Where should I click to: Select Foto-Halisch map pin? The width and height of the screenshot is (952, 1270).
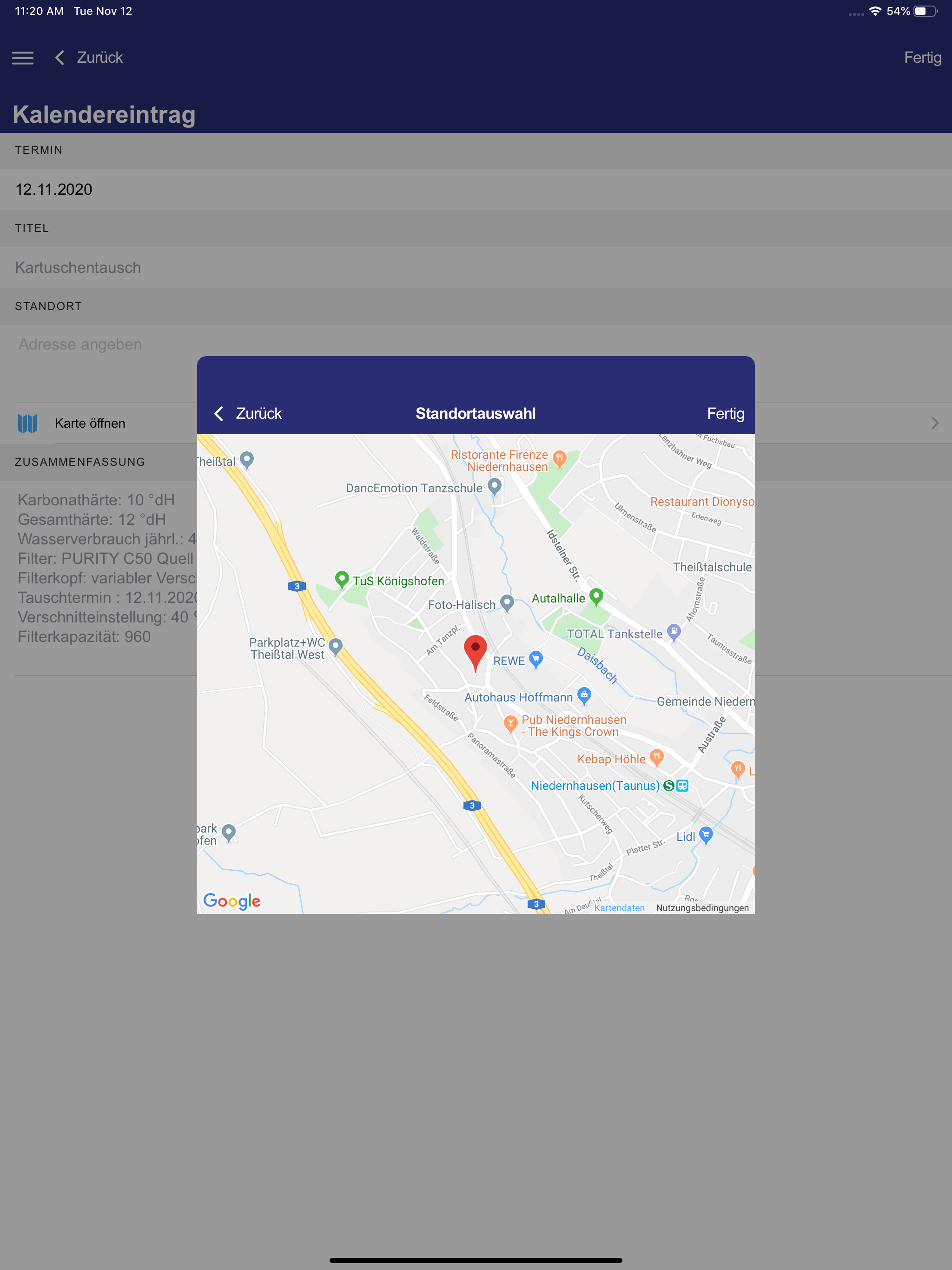pyautogui.click(x=506, y=603)
